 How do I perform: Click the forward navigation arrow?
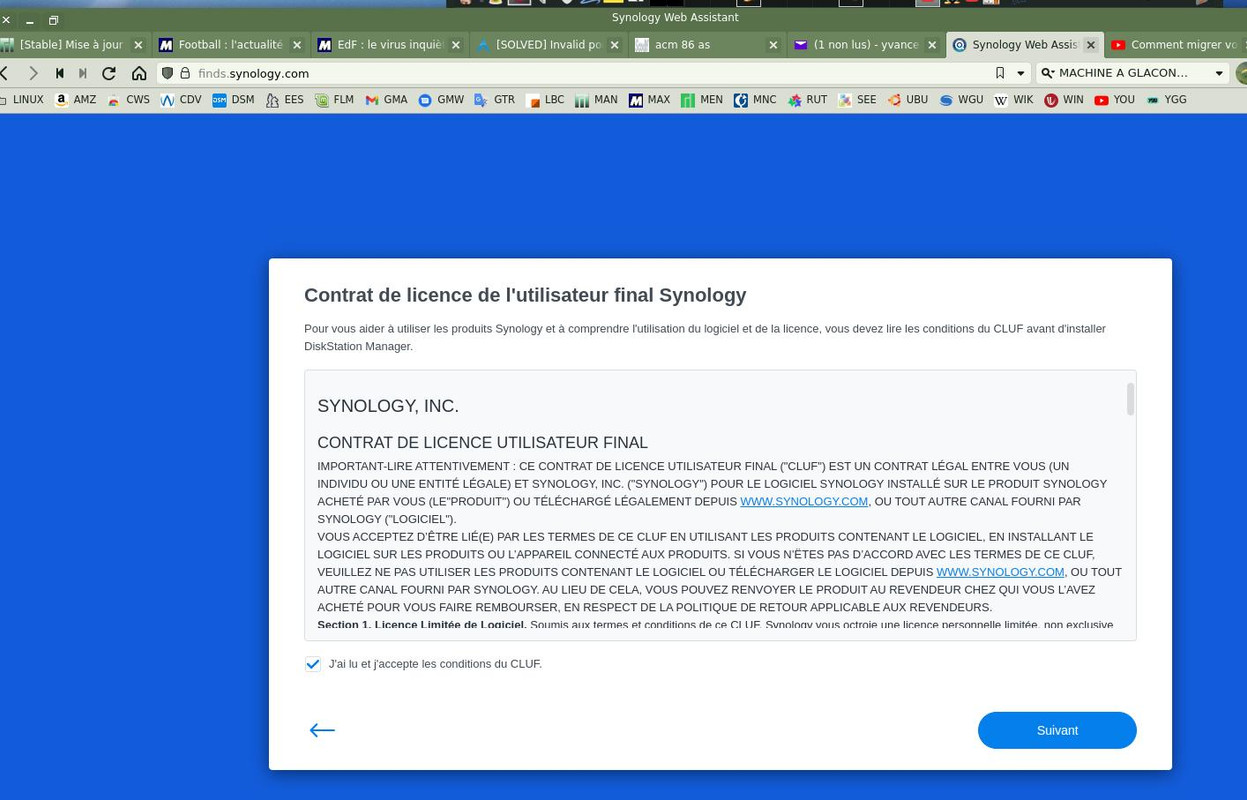(x=33, y=73)
